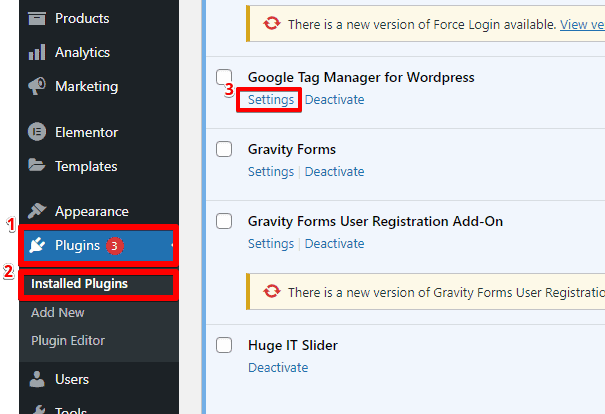Image resolution: width=605 pixels, height=414 pixels.
Task: Check the Gravity Forms User Registration Add-On box
Action: click(x=224, y=221)
